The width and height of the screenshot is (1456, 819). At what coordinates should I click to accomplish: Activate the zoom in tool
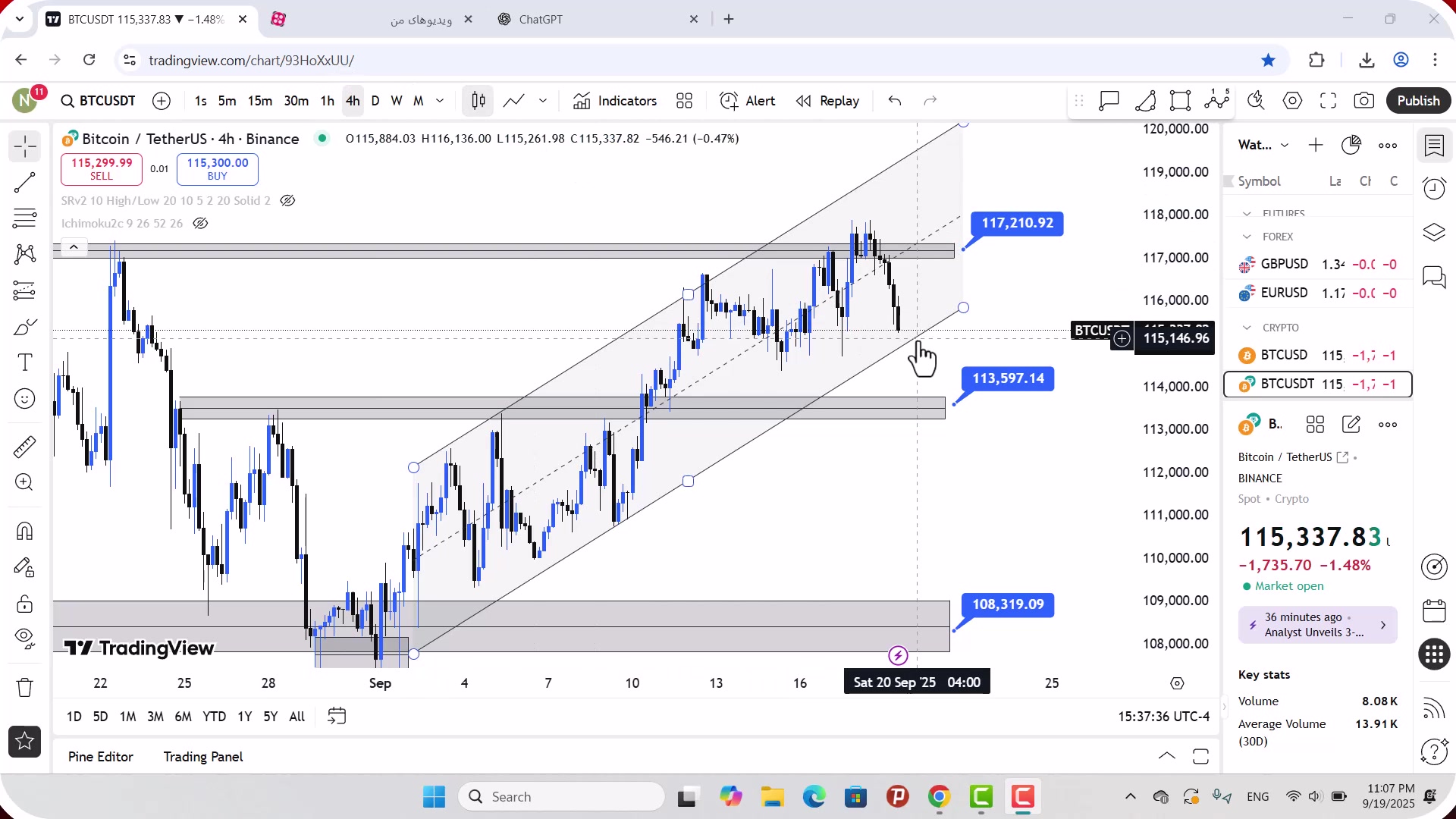click(25, 482)
